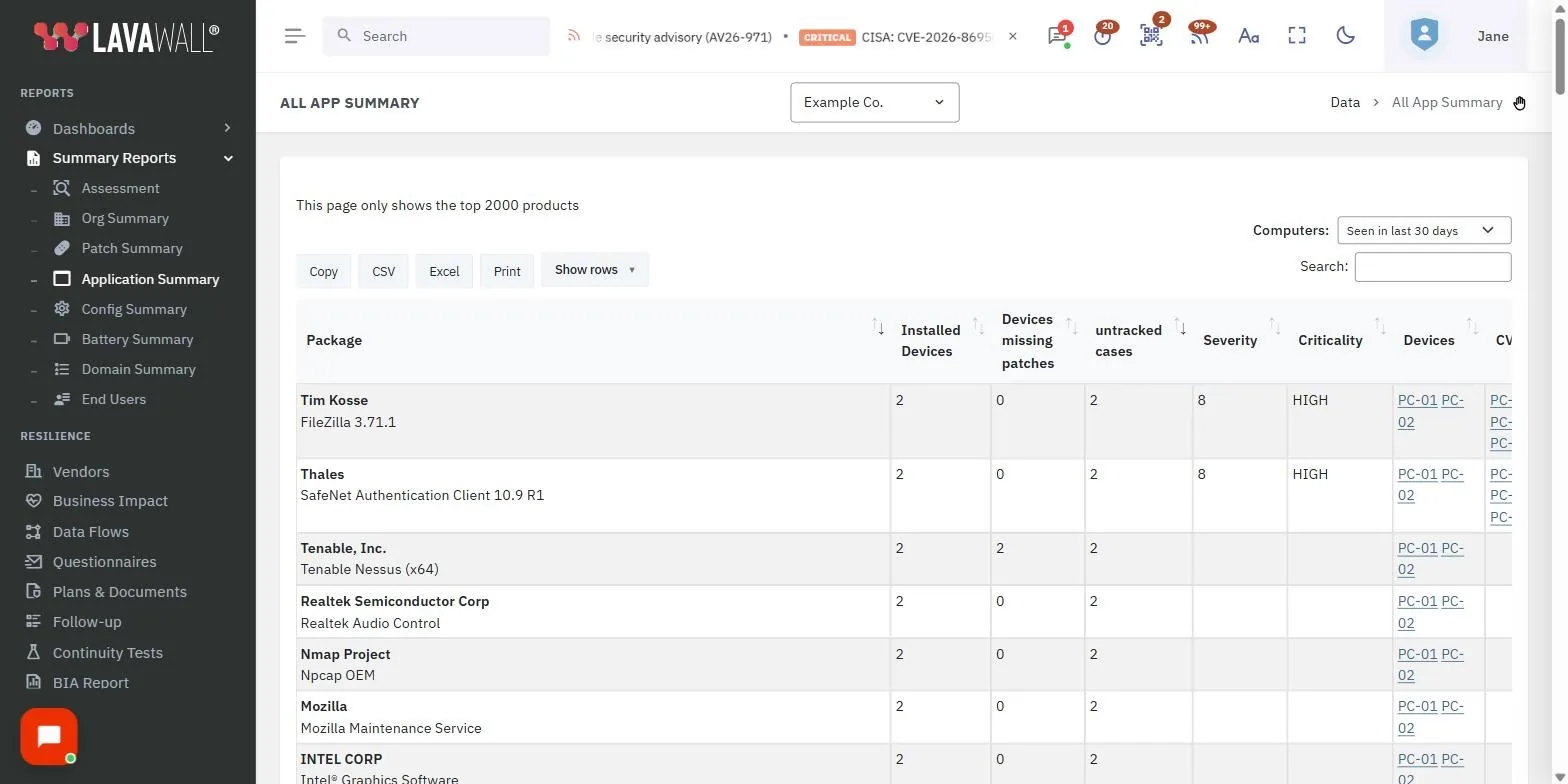Open the Example Co. organization dropdown
The width and height of the screenshot is (1568, 784).
pyautogui.click(x=875, y=102)
